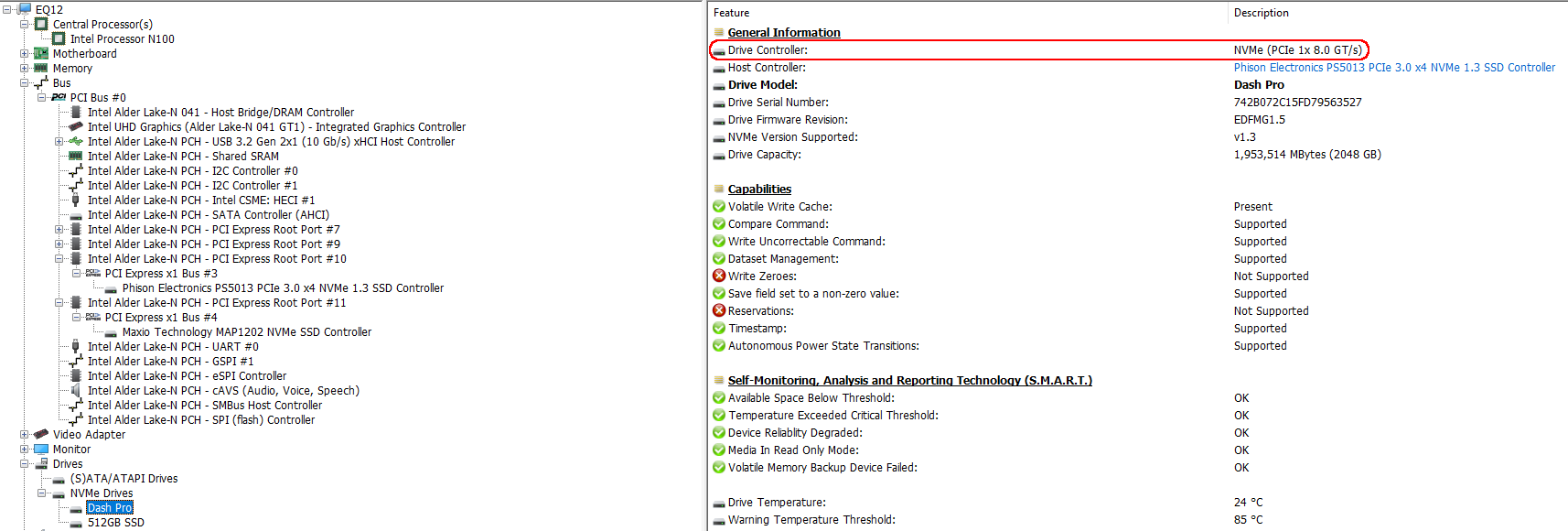The width and height of the screenshot is (1568, 531).
Task: Click the Capabilities section icon
Action: coord(719,189)
